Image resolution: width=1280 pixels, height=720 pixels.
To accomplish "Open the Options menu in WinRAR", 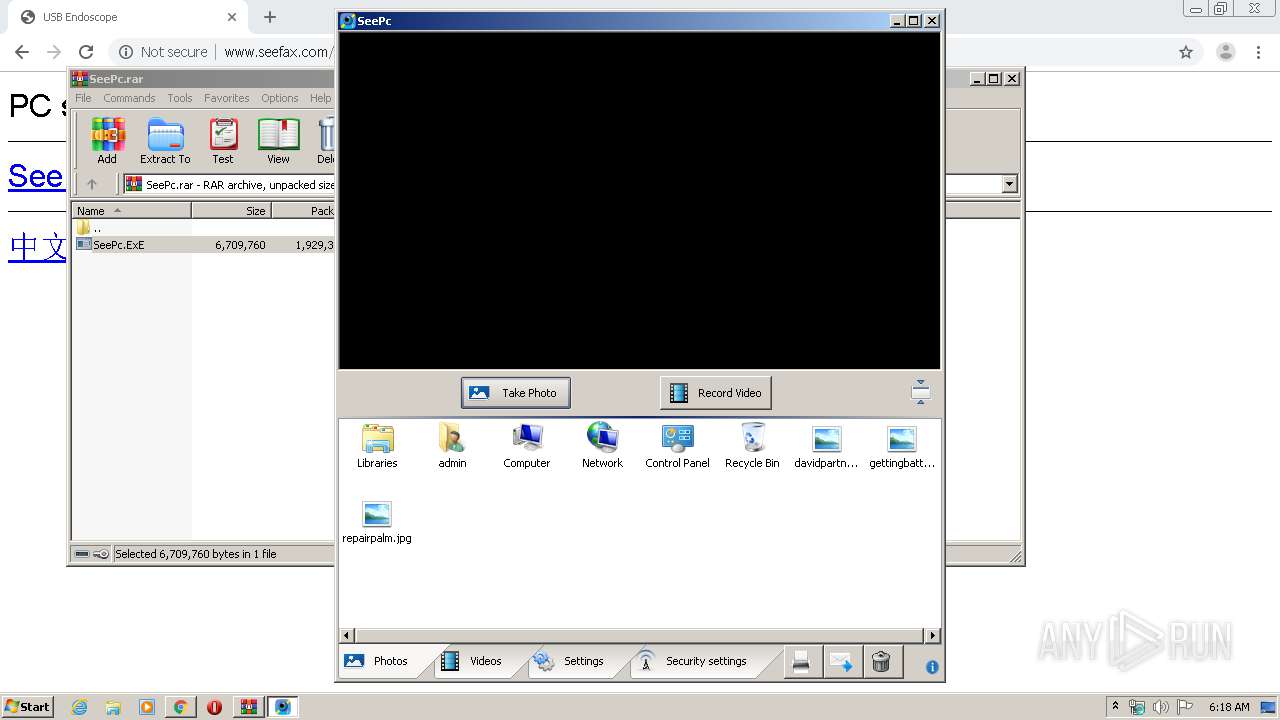I will 280,98.
